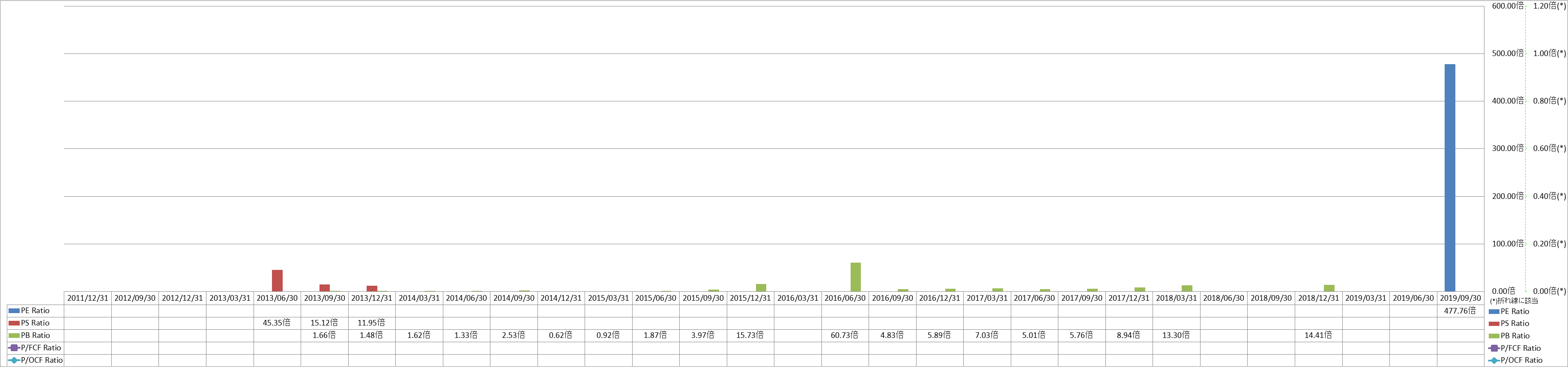Screen dimensions: 1568x367
Task: Click the blue PE Ratio swatch in the table row header
Action: [x=14, y=311]
